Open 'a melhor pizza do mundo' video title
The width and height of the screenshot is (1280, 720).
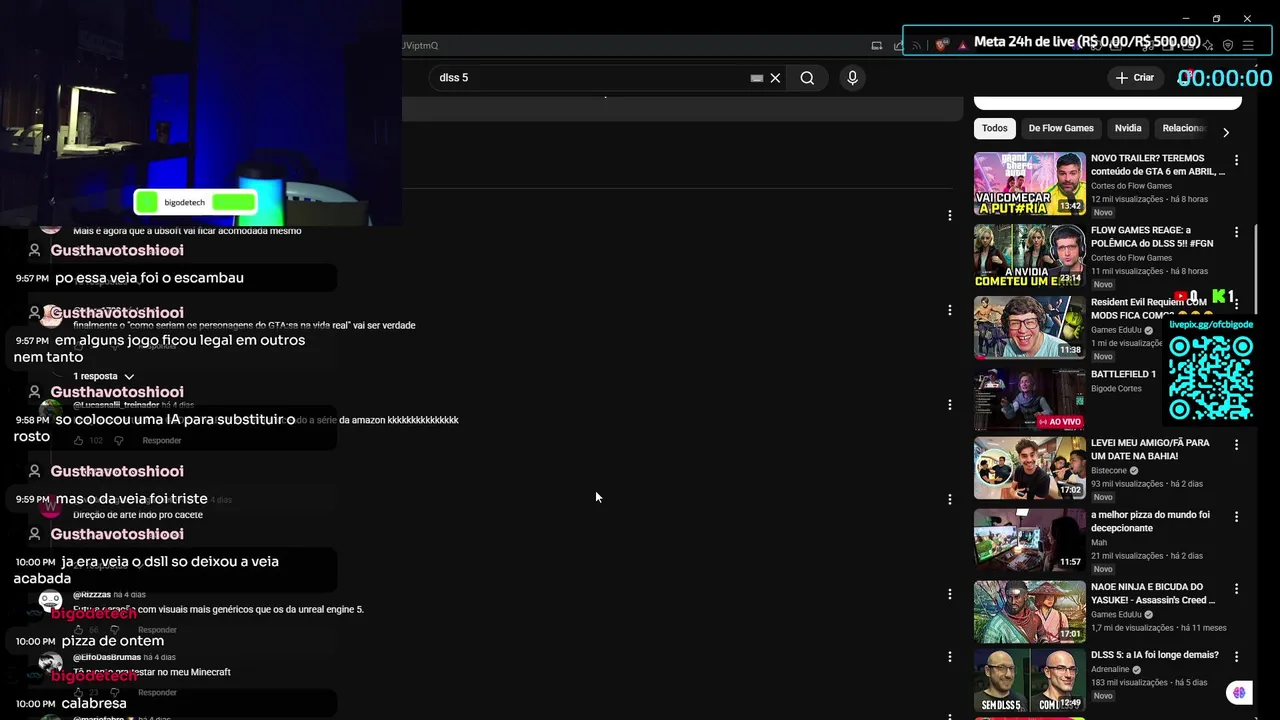pos(1150,521)
